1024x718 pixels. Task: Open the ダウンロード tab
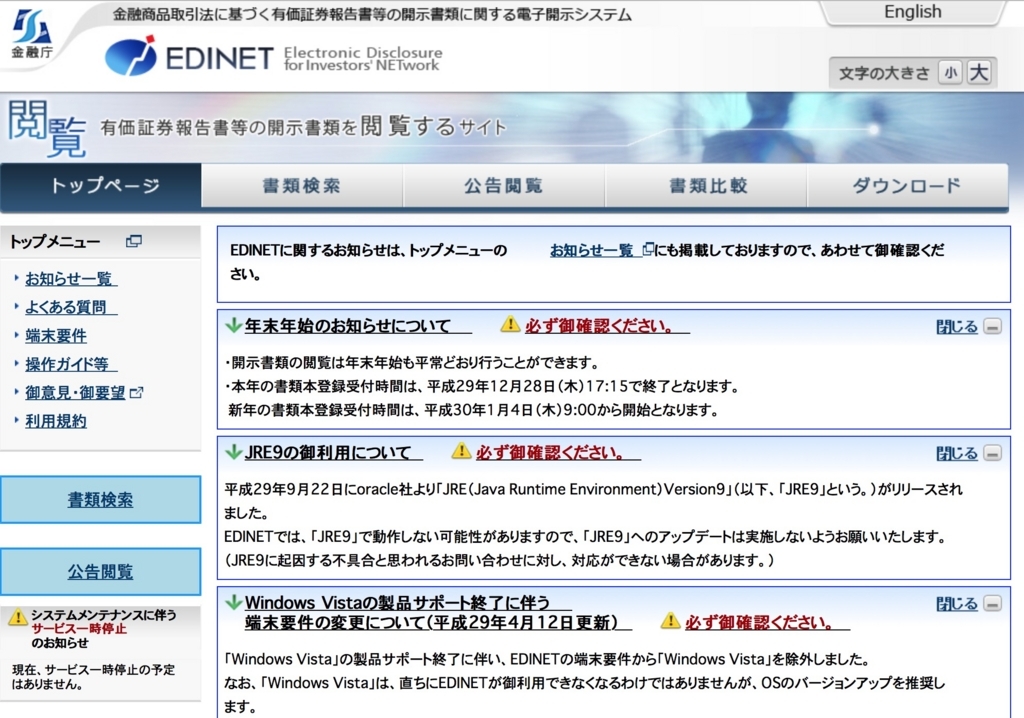coord(907,186)
